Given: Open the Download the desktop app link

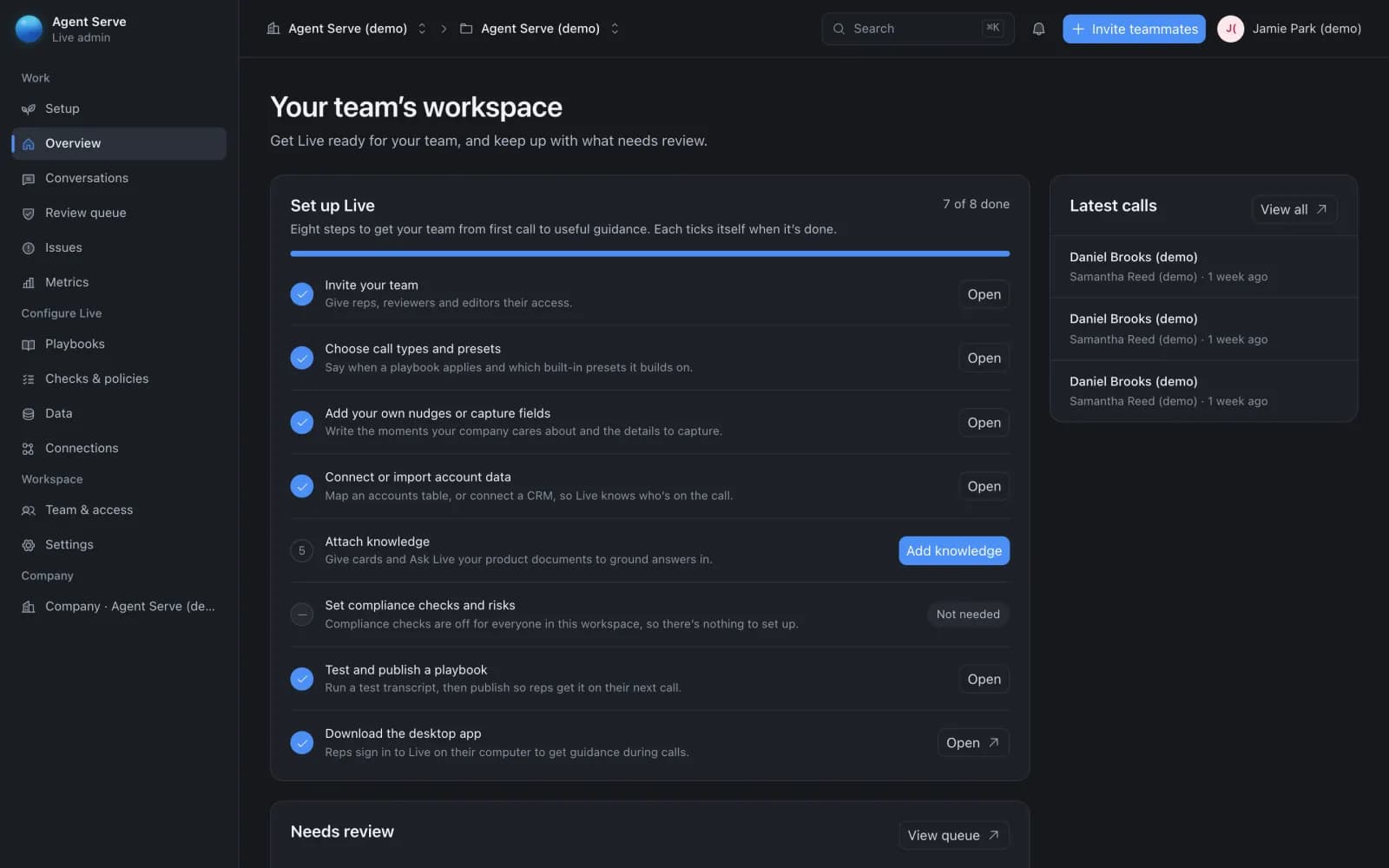Looking at the screenshot, I should tap(972, 742).
